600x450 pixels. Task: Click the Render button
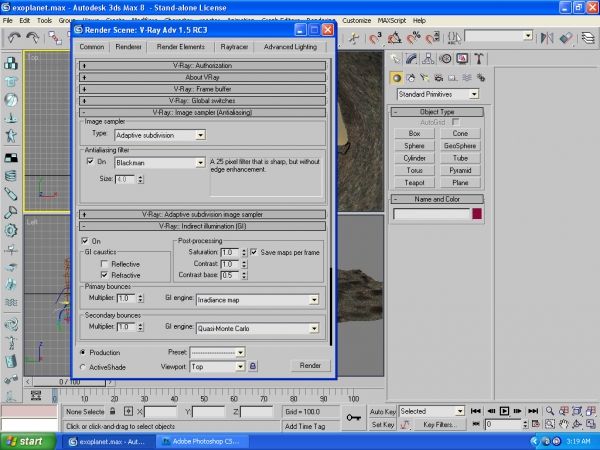point(310,365)
